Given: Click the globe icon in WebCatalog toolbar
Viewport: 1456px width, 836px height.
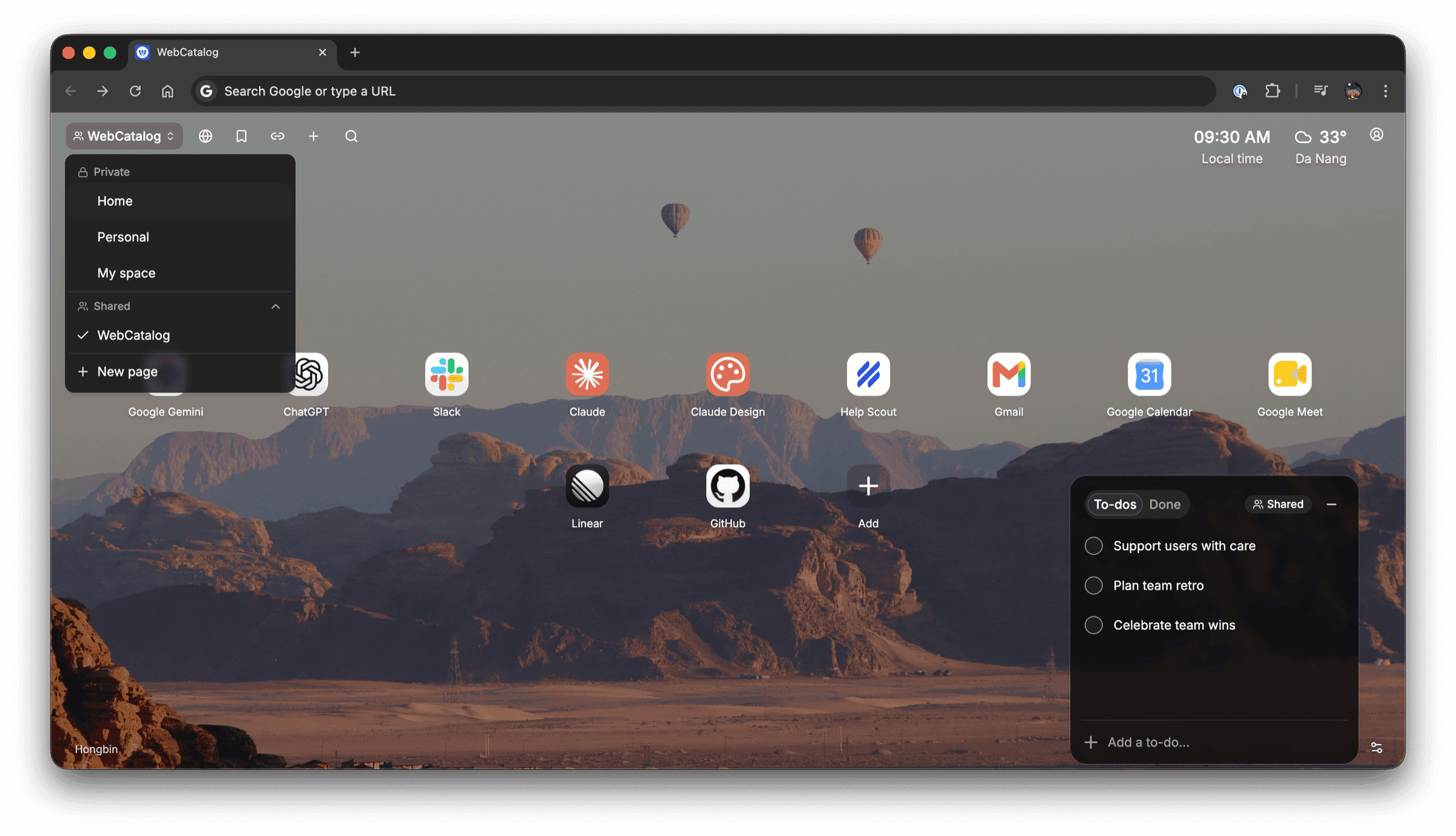Looking at the screenshot, I should [x=206, y=136].
